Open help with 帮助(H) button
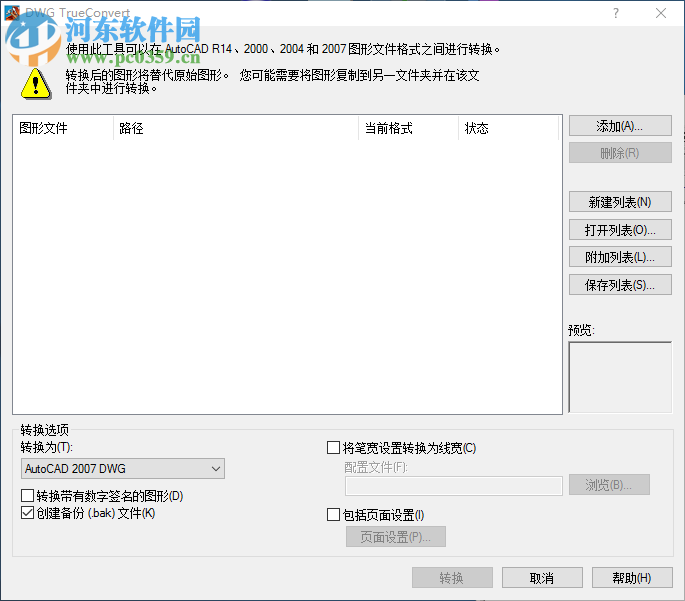 click(x=632, y=578)
